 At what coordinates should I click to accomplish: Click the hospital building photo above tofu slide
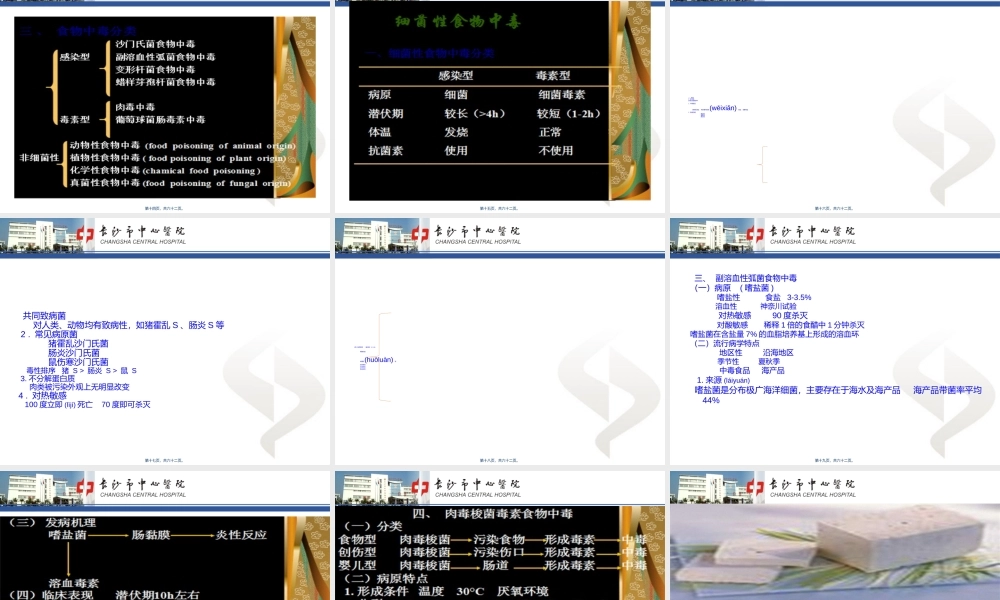pyautogui.click(x=705, y=486)
